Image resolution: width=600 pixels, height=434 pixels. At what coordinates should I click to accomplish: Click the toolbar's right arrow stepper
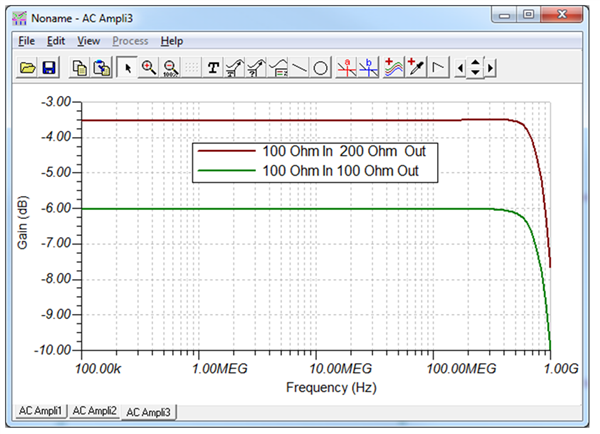tap(490, 68)
